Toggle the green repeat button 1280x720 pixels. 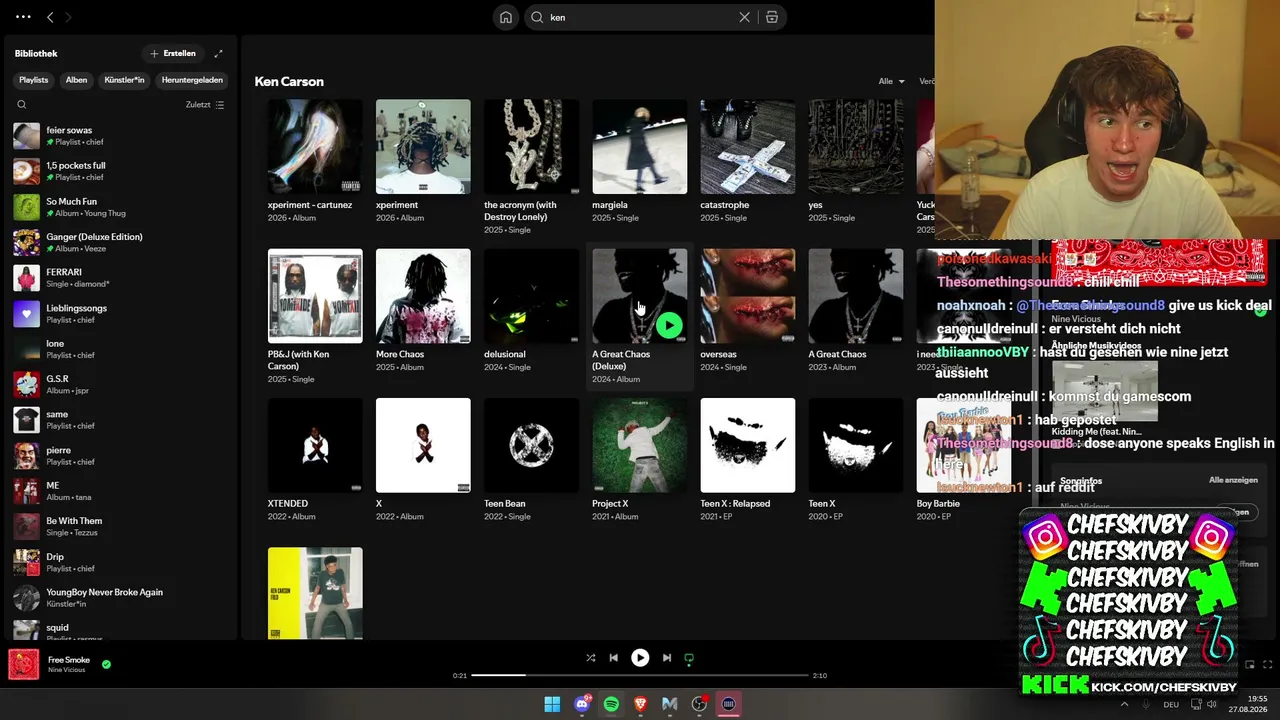689,658
